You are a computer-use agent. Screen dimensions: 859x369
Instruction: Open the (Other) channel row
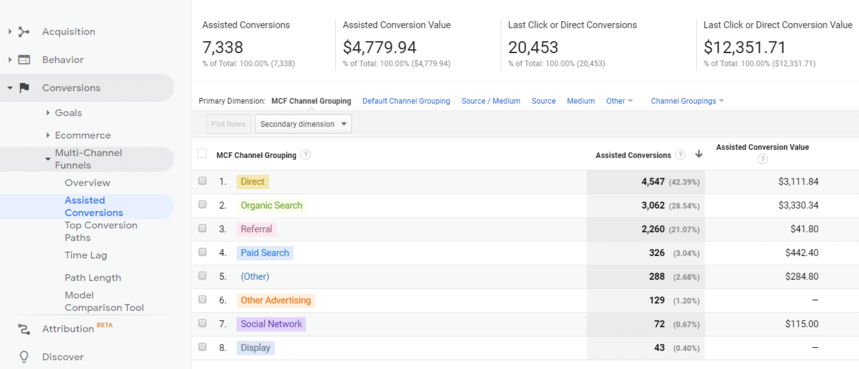255,276
